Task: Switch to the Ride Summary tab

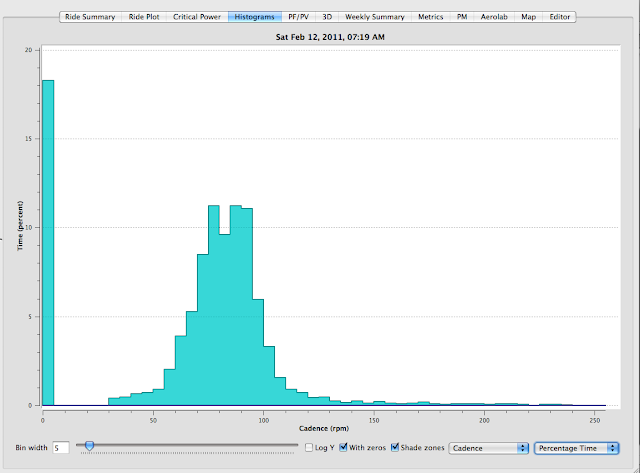Action: click(x=90, y=17)
